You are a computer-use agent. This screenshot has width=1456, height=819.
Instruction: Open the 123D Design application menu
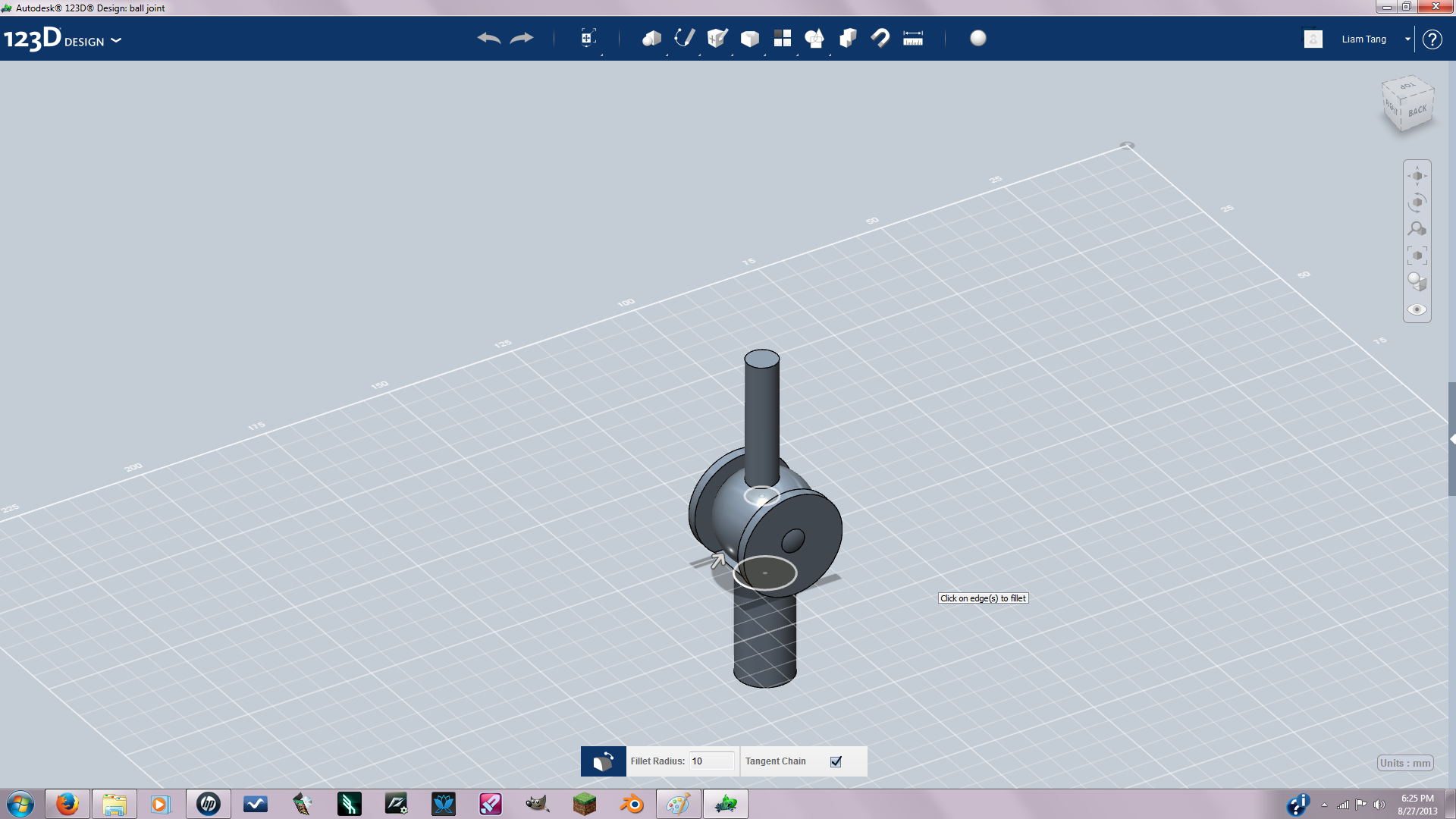pos(63,39)
